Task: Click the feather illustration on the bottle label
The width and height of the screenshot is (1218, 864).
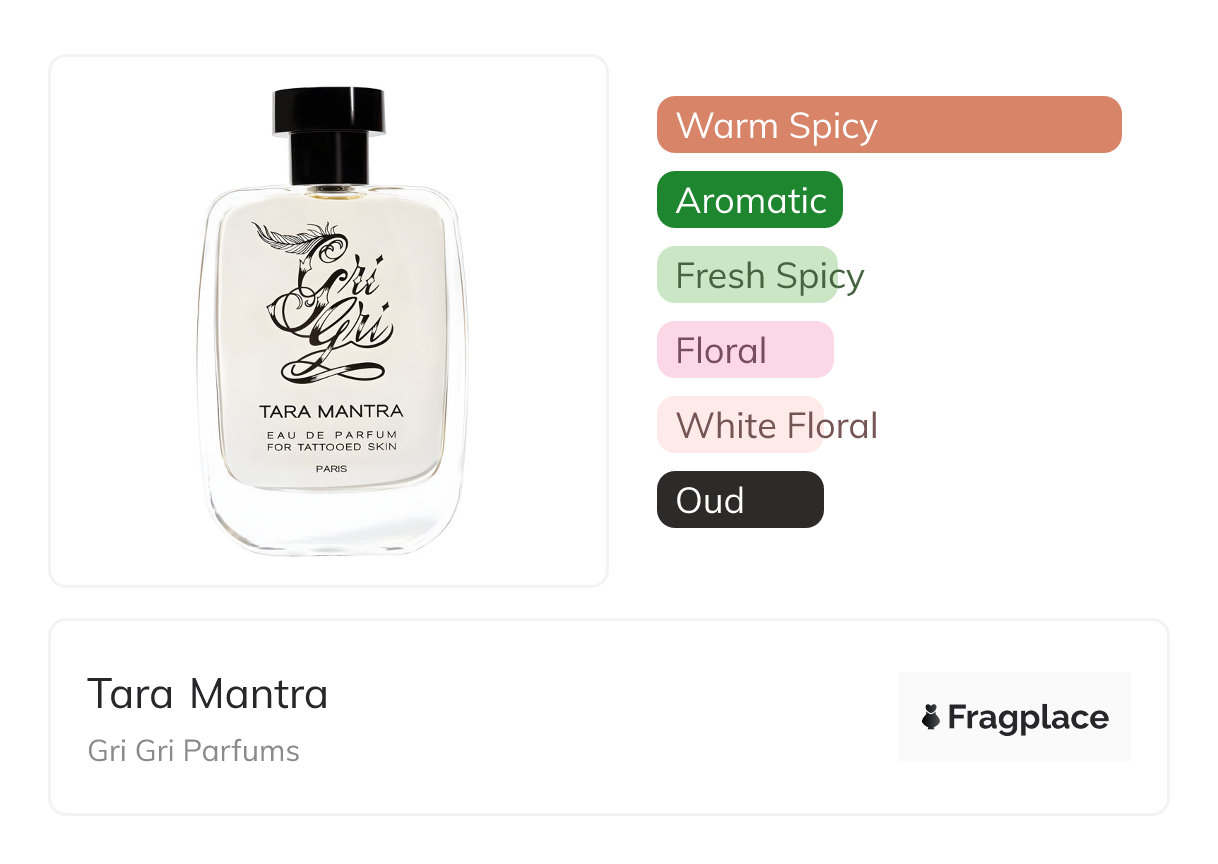Action: coord(287,238)
